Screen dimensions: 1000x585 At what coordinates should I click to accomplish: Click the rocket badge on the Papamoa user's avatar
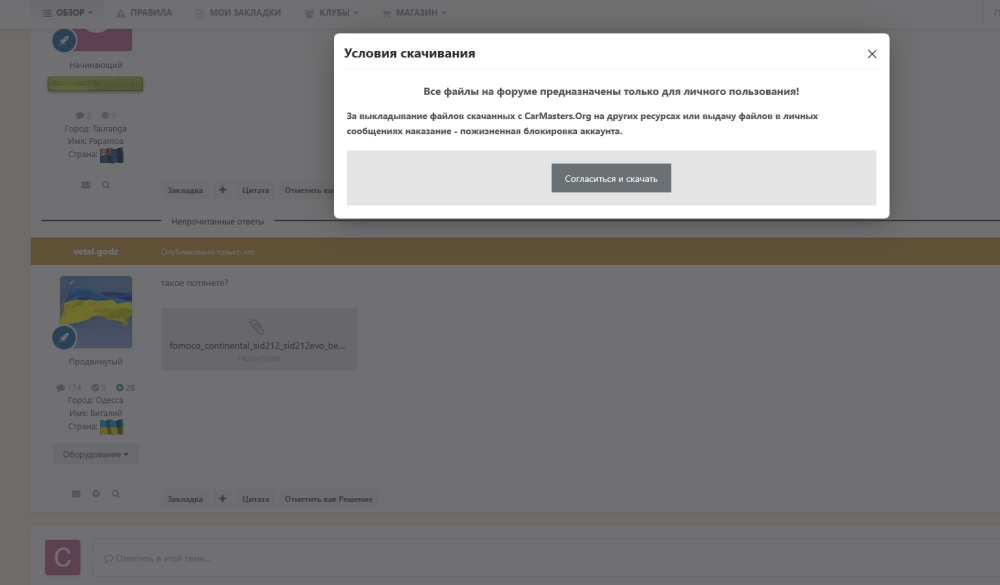pyautogui.click(x=64, y=40)
